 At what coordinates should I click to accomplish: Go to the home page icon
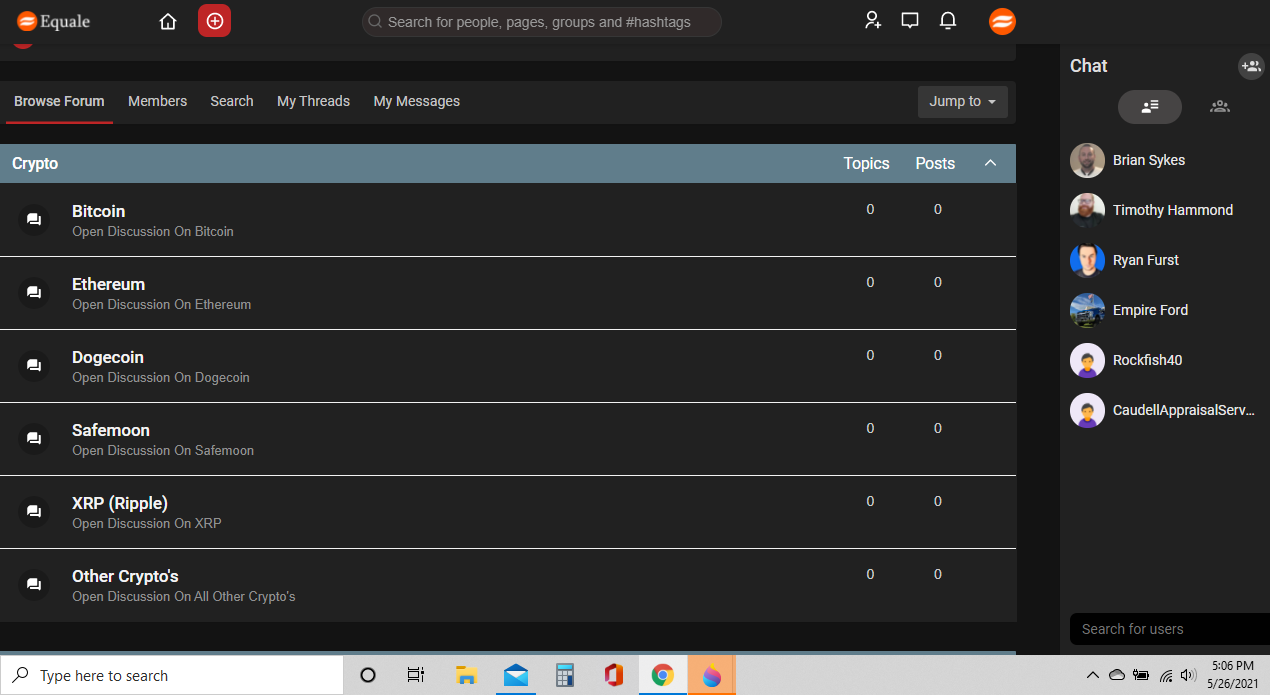(x=168, y=21)
